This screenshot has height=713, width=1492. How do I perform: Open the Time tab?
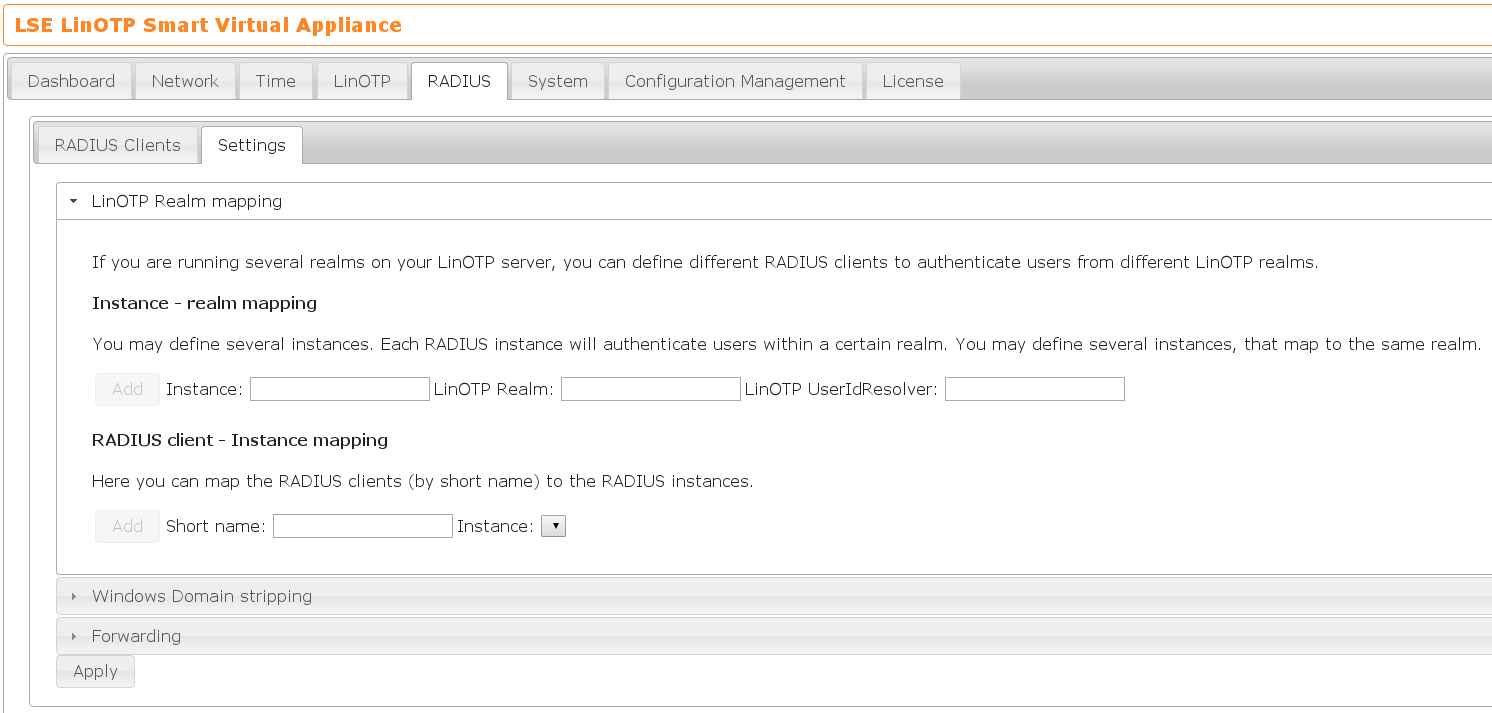point(275,81)
